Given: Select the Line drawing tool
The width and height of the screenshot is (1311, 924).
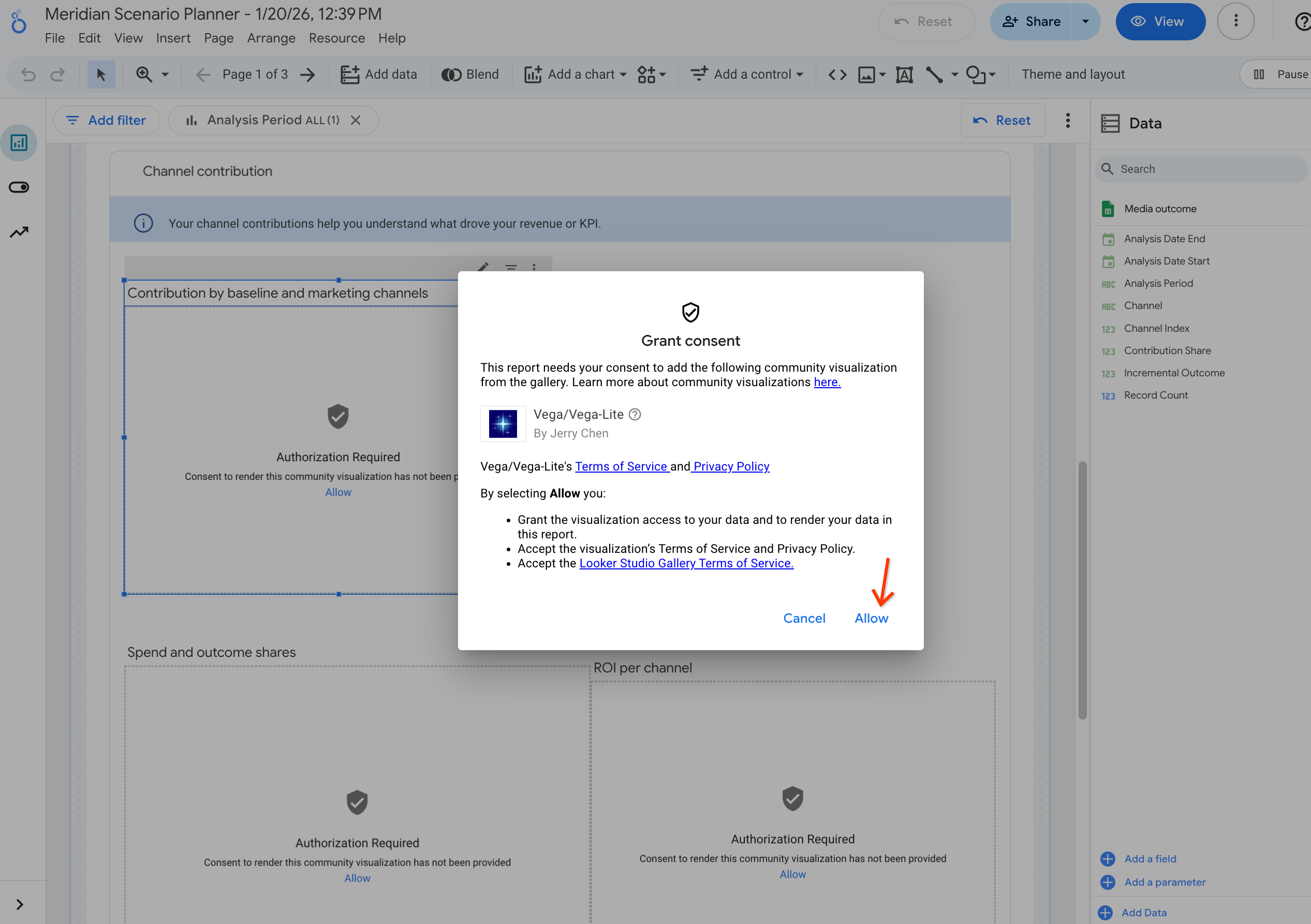Looking at the screenshot, I should 934,74.
